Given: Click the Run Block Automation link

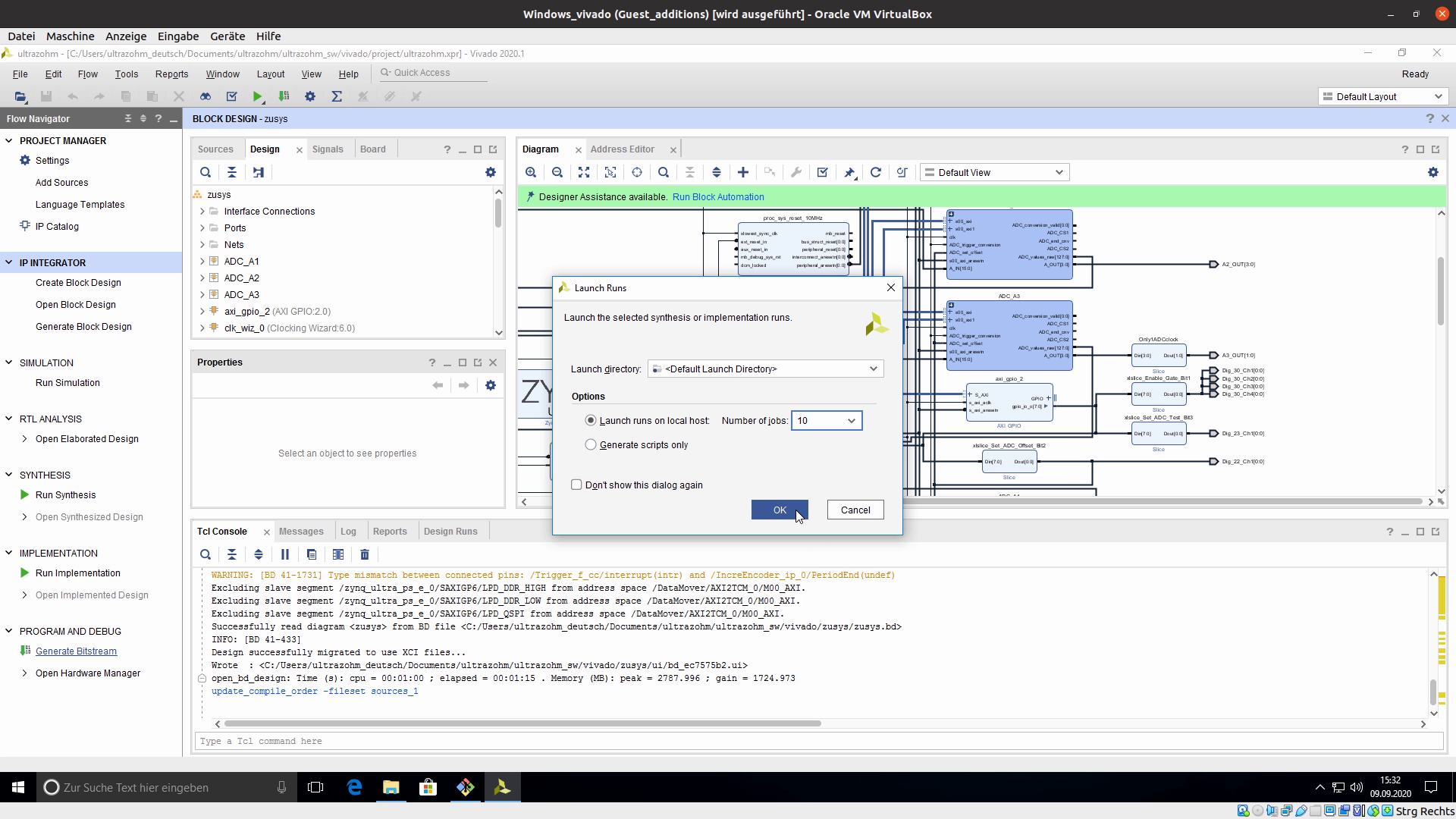Looking at the screenshot, I should tap(717, 196).
